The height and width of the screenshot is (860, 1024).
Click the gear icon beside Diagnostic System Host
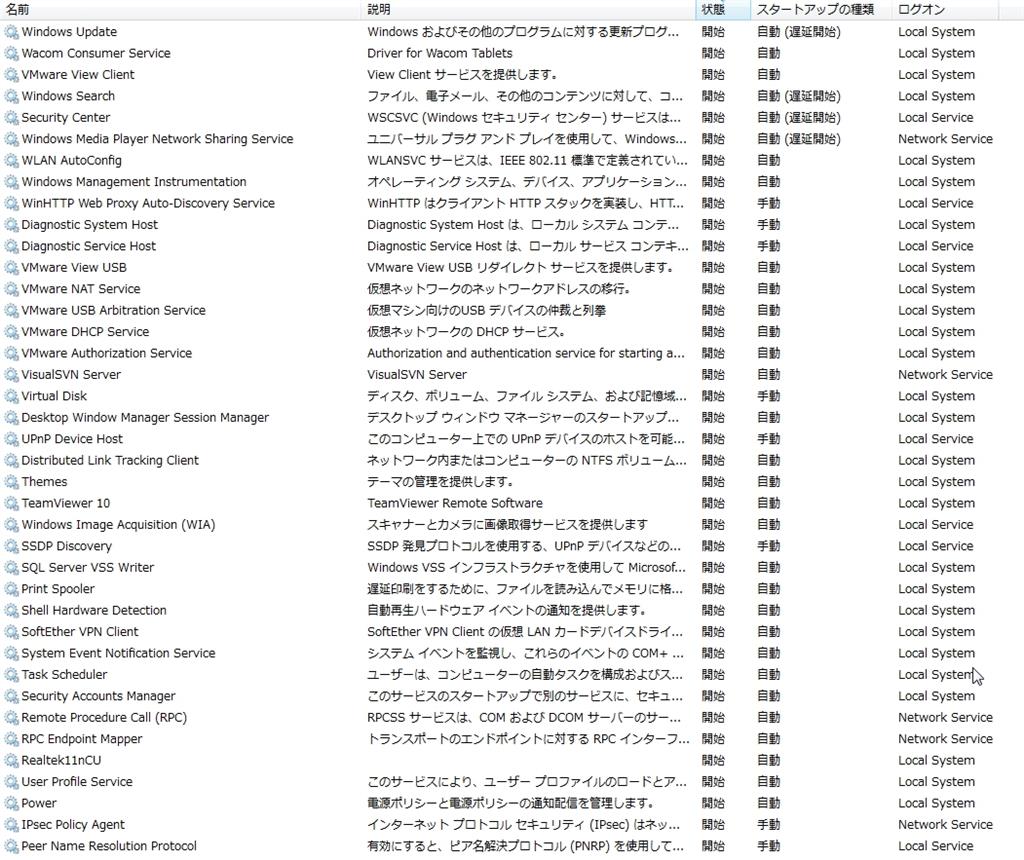[11, 225]
